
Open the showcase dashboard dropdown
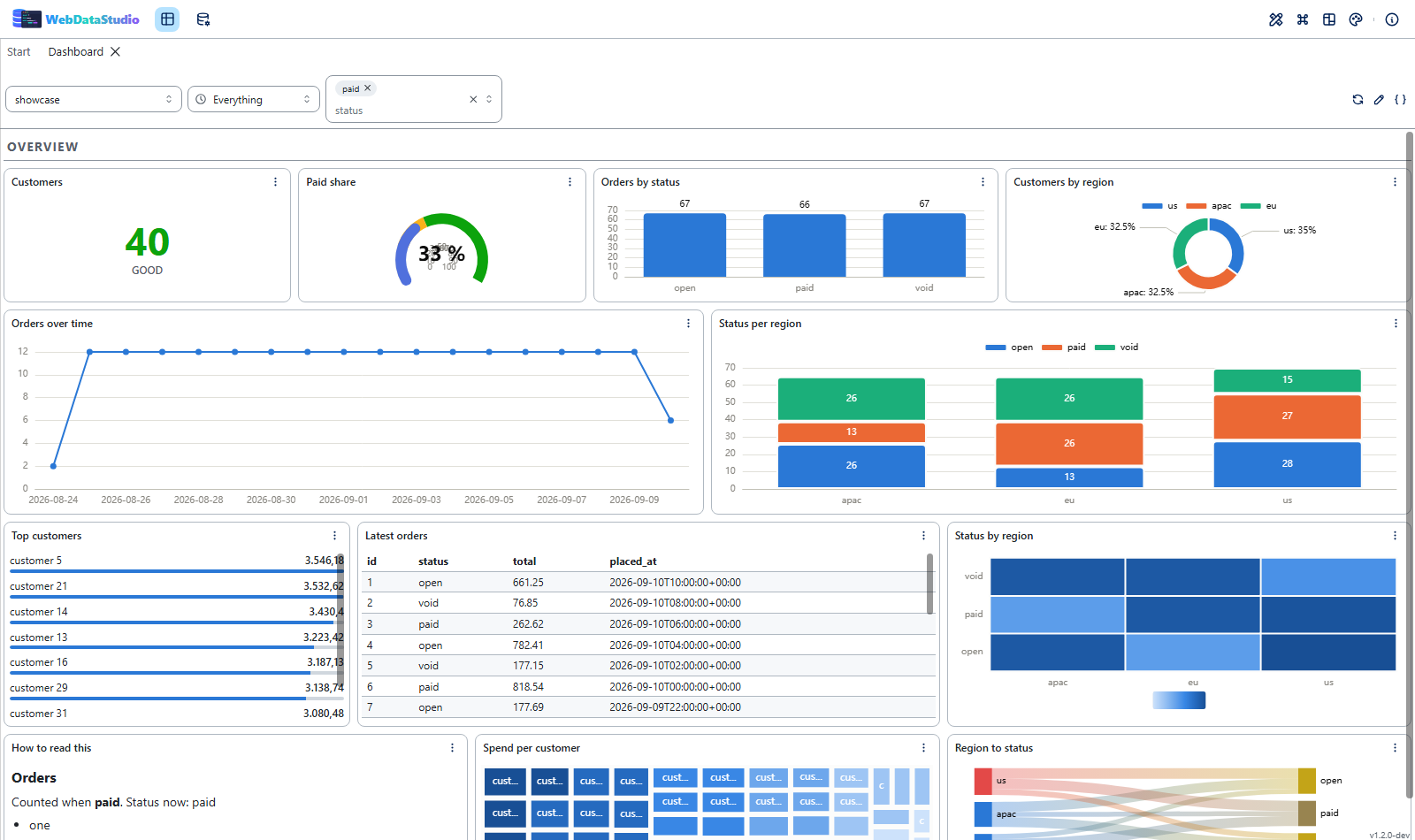(94, 99)
